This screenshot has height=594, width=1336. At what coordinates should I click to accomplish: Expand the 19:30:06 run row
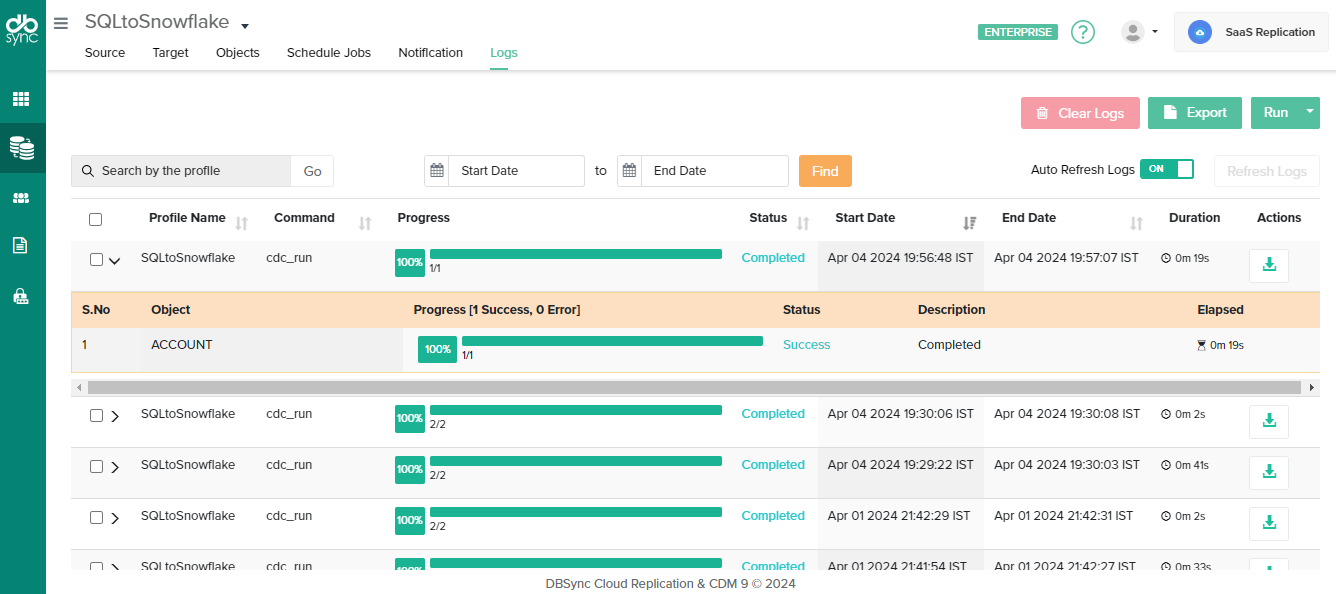115,416
